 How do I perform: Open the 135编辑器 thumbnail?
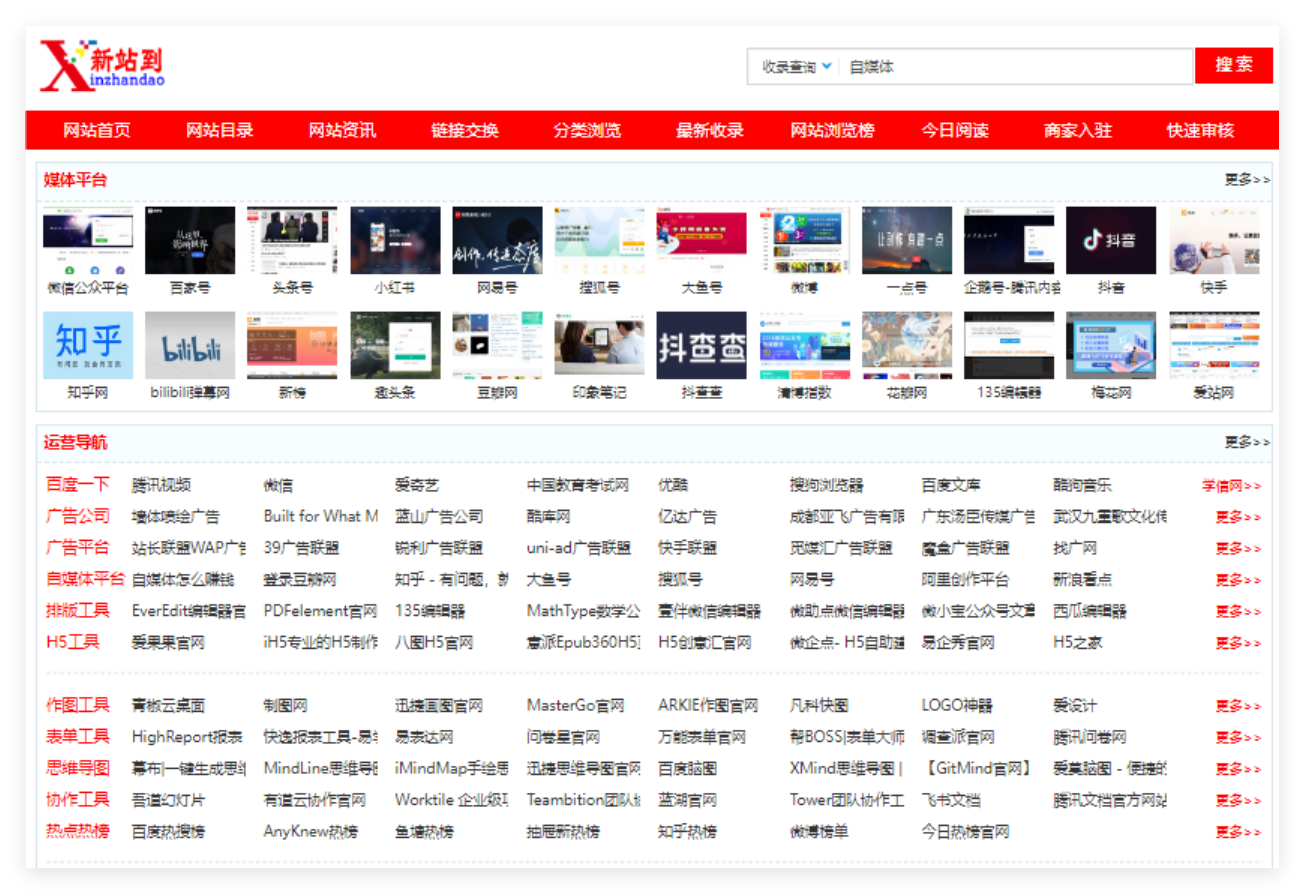(x=1008, y=345)
